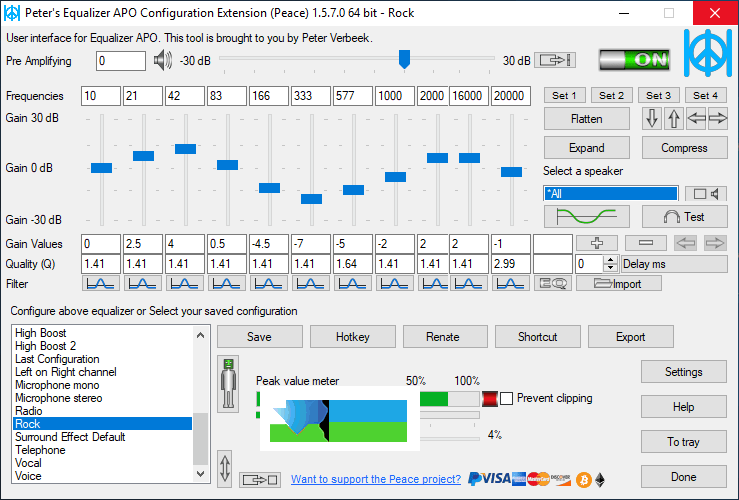Screen dimensions: 739x500
Task: Click the filter type icon under 333 Hz
Action: pyautogui.click(x=310, y=284)
